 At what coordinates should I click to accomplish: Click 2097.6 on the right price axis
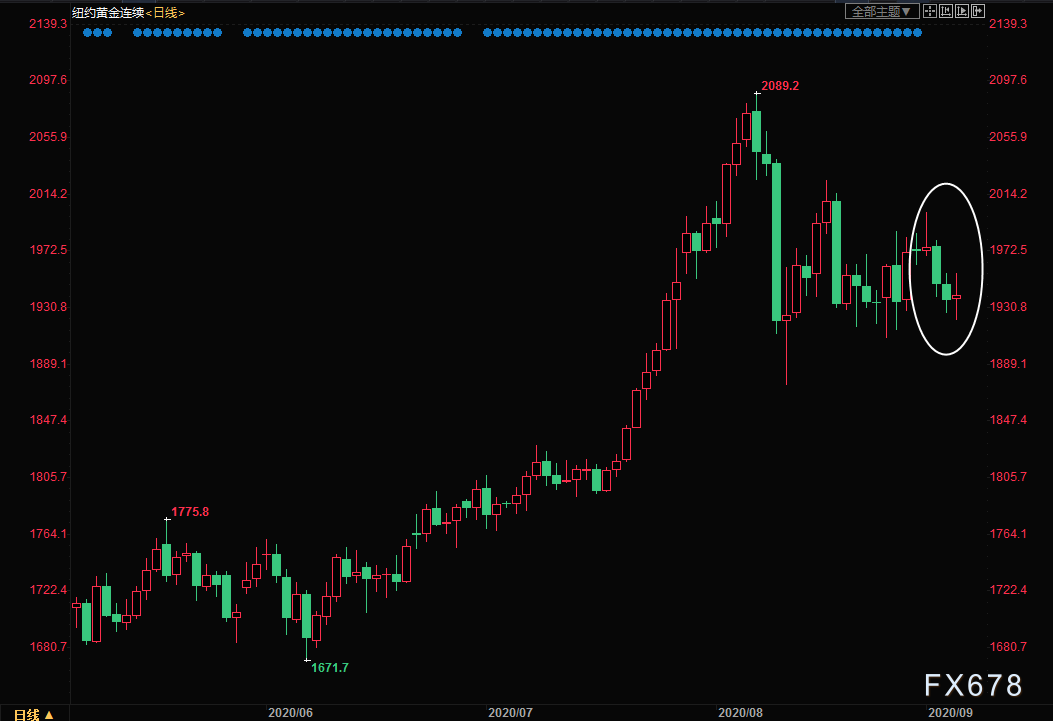1008,80
